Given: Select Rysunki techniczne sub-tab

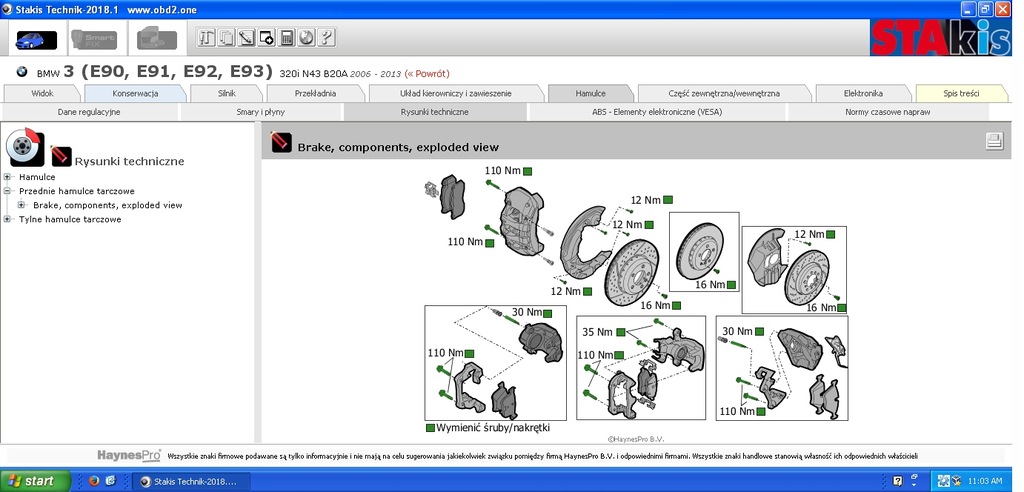Looking at the screenshot, I should 434,112.
